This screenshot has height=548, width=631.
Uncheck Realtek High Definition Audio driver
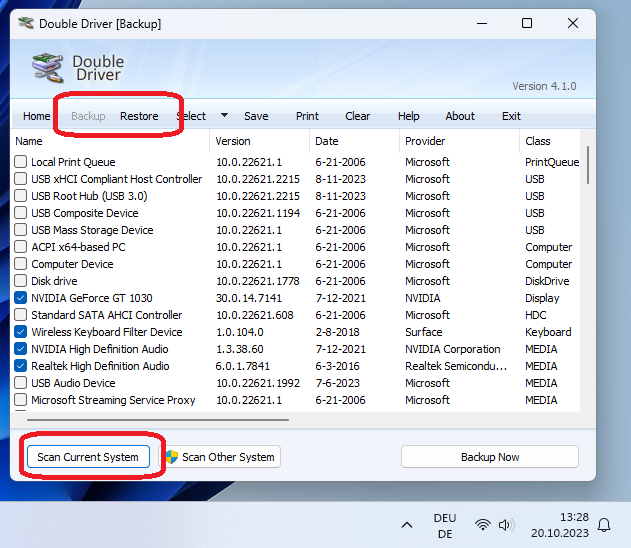[x=21, y=366]
